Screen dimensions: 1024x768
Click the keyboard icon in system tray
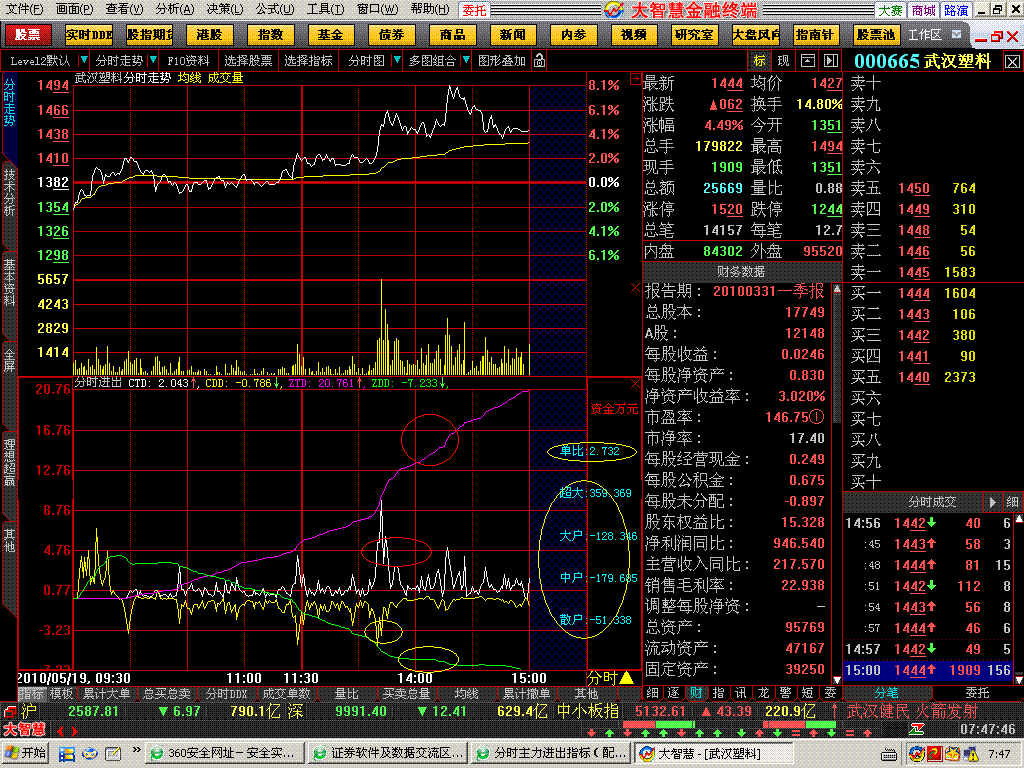888,754
